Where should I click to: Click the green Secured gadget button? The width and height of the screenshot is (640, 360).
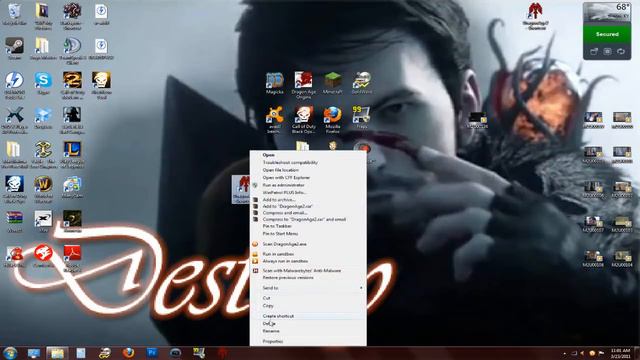[607, 34]
